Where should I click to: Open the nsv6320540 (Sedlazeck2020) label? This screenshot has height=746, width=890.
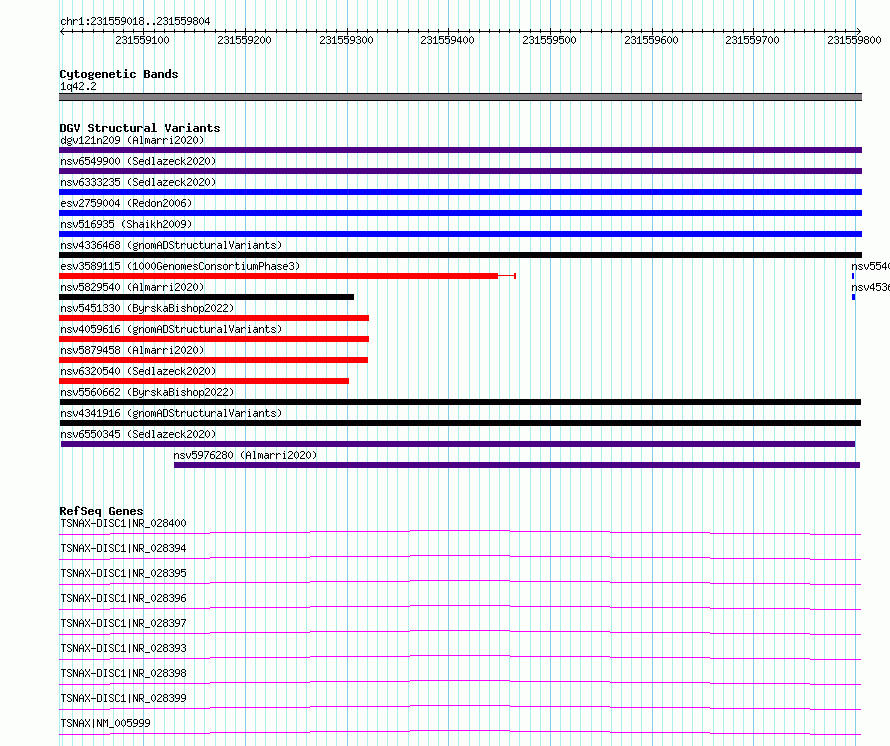coord(138,371)
